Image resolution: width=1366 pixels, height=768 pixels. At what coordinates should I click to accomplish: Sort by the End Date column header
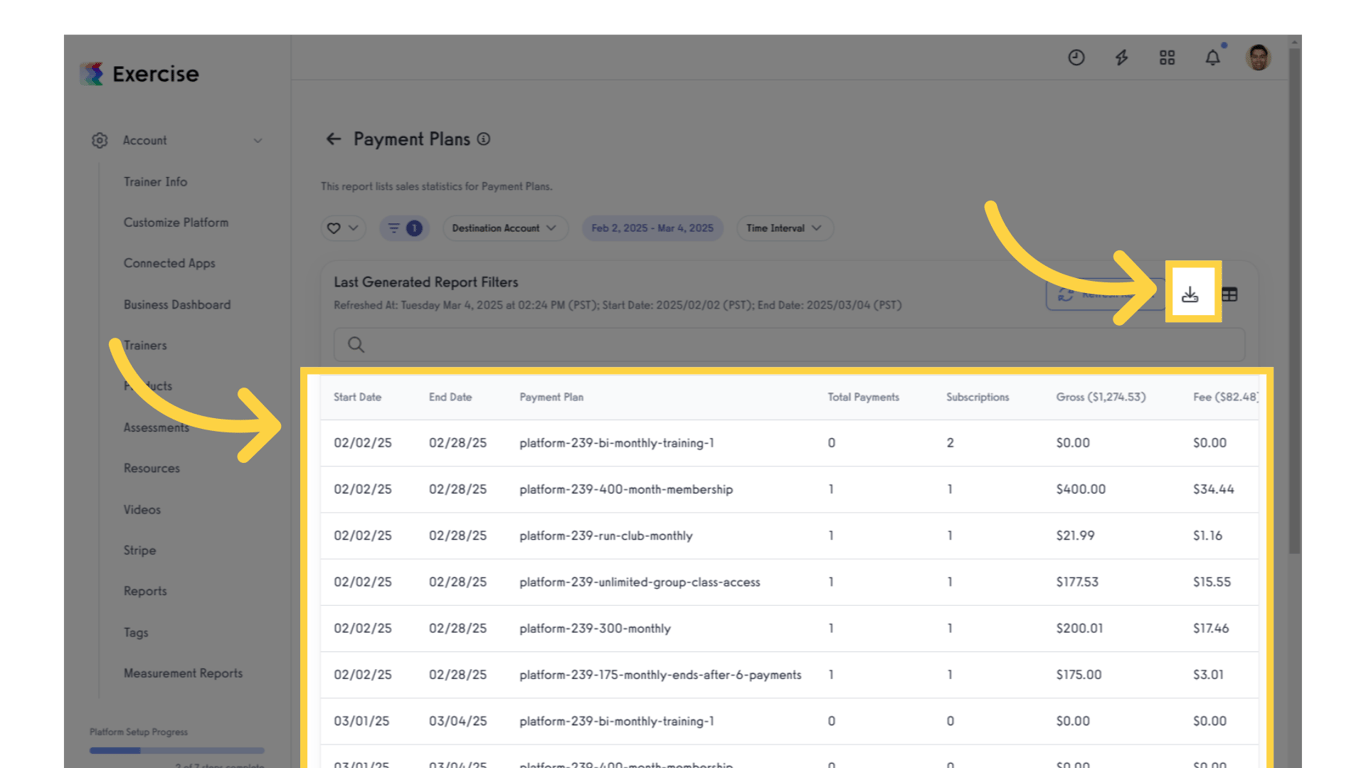[450, 397]
